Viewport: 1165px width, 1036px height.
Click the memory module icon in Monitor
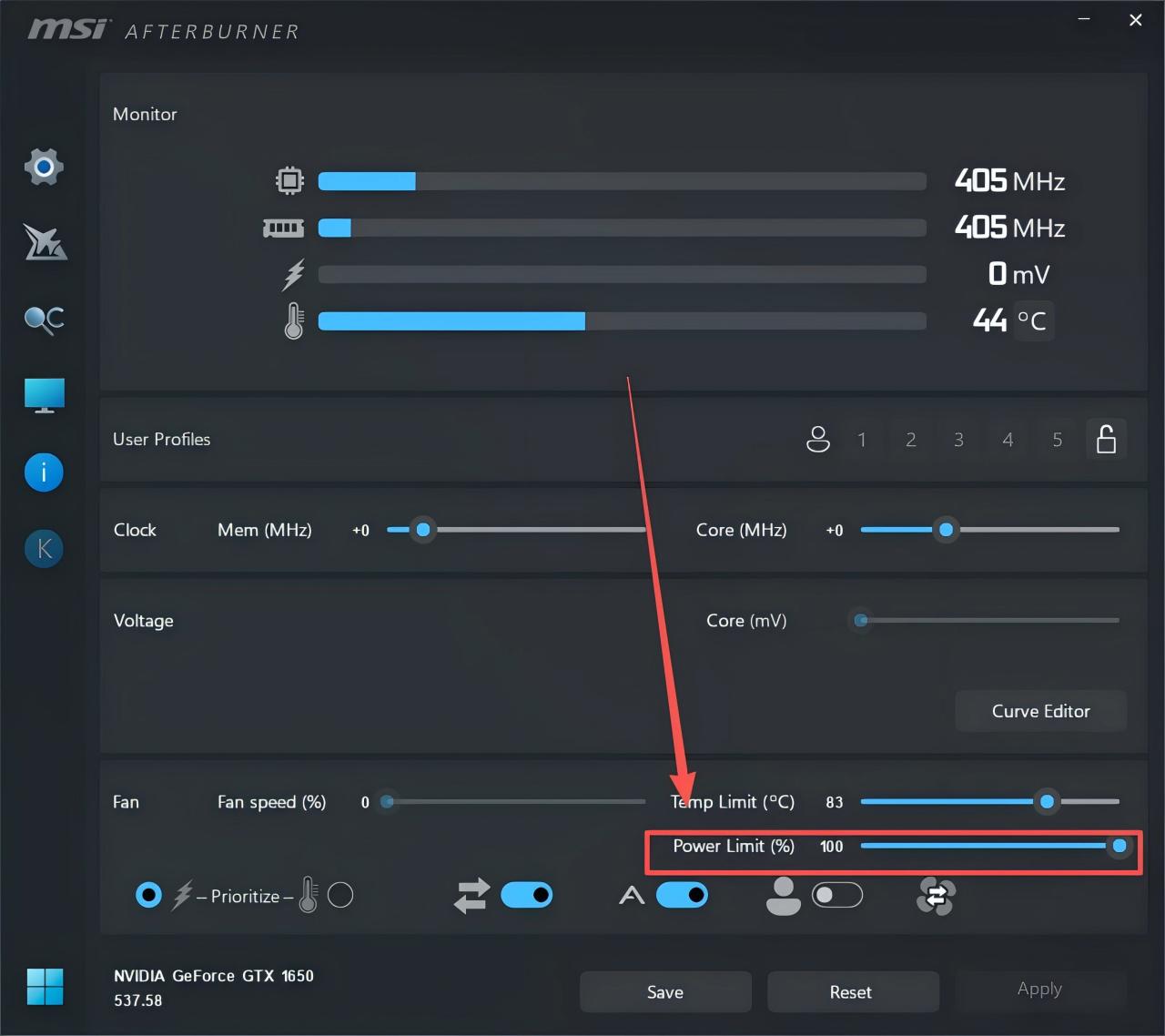point(283,228)
